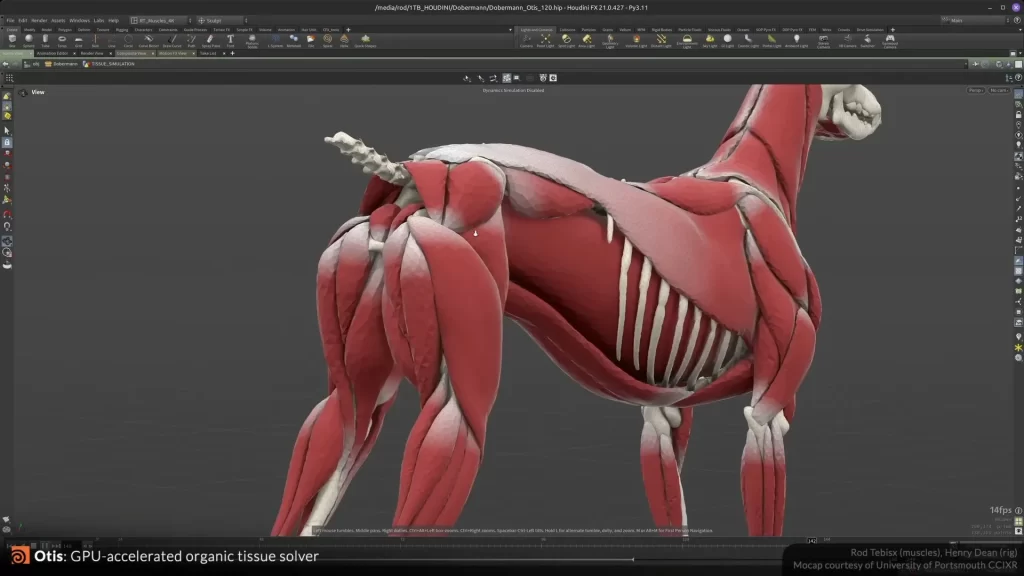The height and width of the screenshot is (576, 1024).
Task: Select the Box tool on the shelf
Action: (x=12, y=40)
